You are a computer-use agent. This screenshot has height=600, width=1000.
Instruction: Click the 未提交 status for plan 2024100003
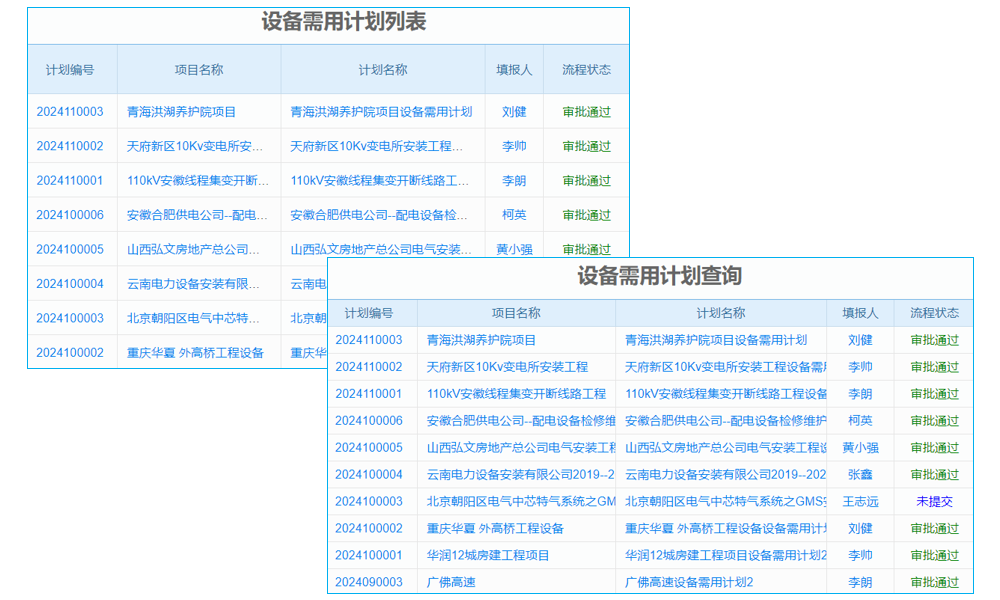tap(933, 501)
